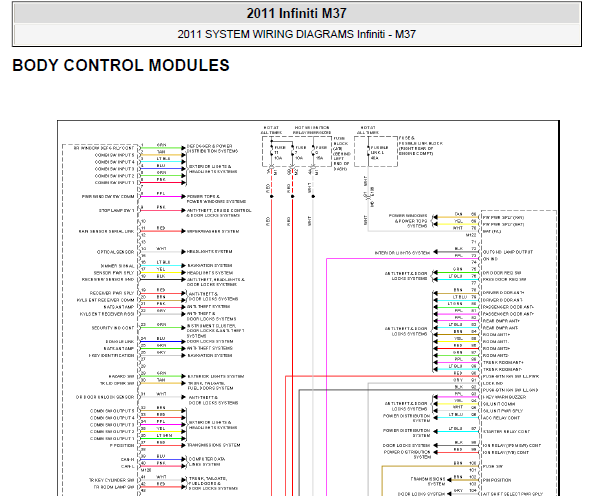Screen dimensions: 608x496
Task: Click the 'P POSITION' pin label
Action: [122, 446]
